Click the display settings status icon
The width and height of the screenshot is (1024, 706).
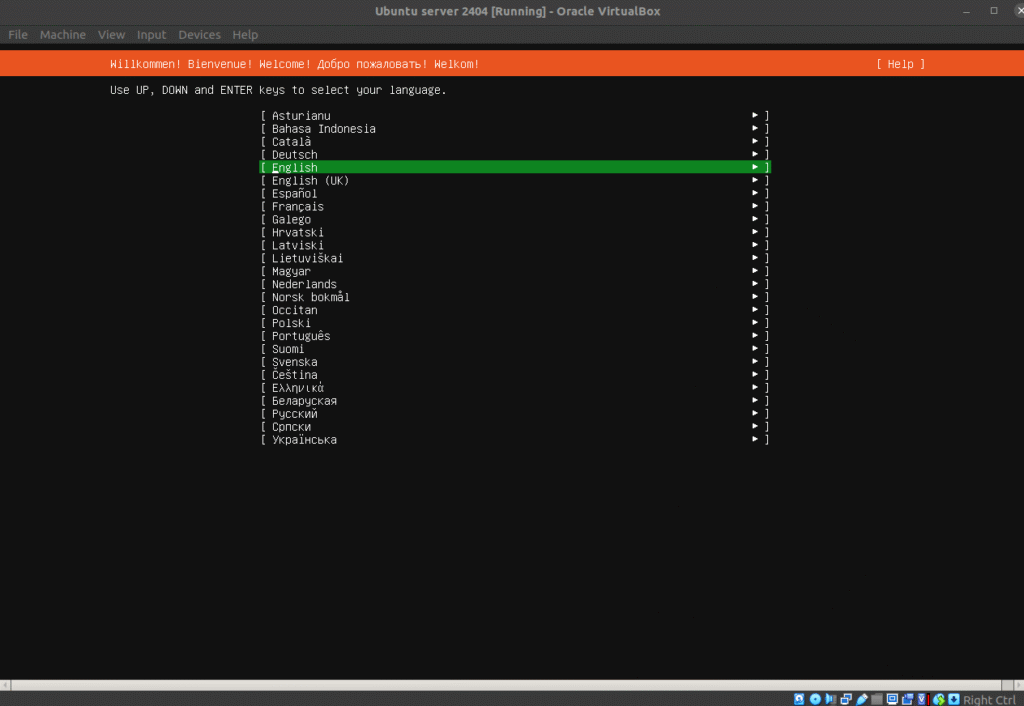(x=892, y=699)
